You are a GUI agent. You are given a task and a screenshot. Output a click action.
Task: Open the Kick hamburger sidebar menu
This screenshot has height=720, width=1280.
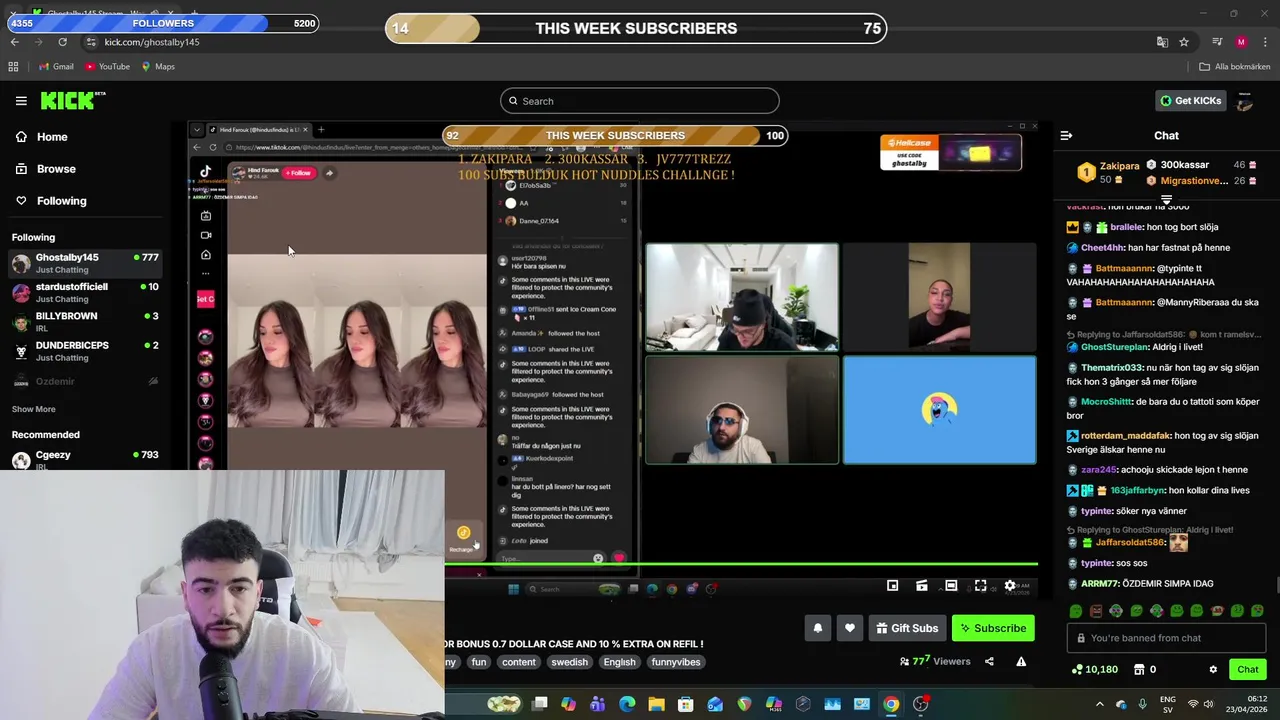tap(21, 101)
